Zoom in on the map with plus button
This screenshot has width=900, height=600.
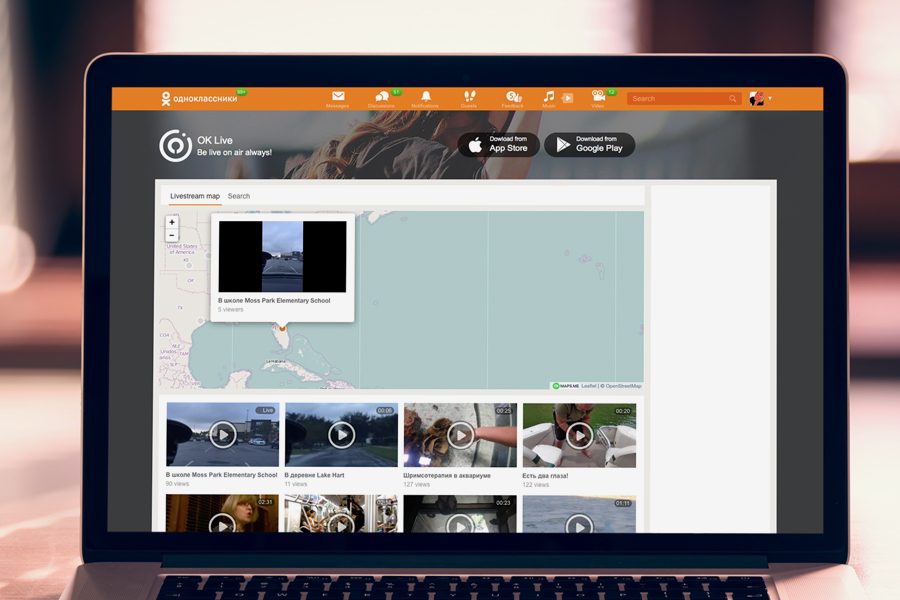pyautogui.click(x=172, y=222)
